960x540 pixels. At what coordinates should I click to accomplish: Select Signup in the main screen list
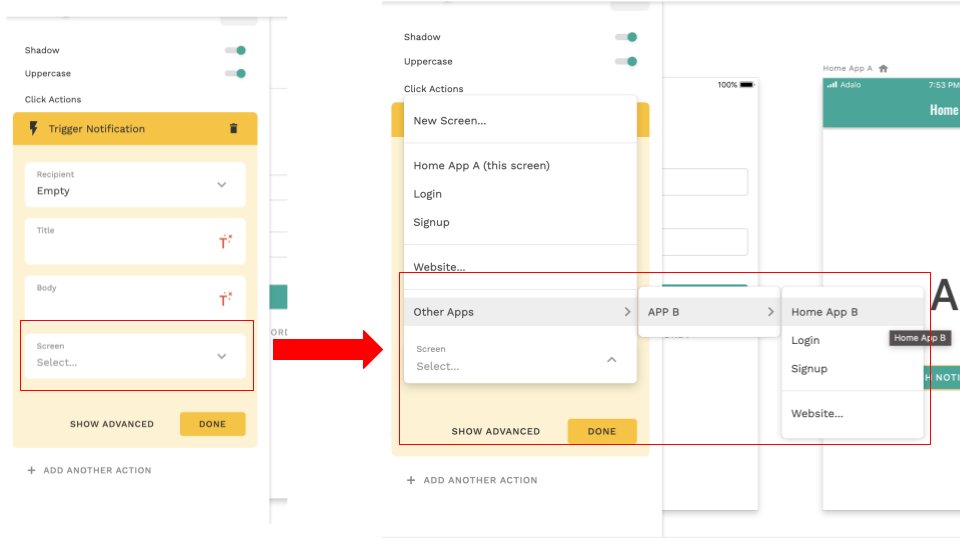pyautogui.click(x=520, y=222)
